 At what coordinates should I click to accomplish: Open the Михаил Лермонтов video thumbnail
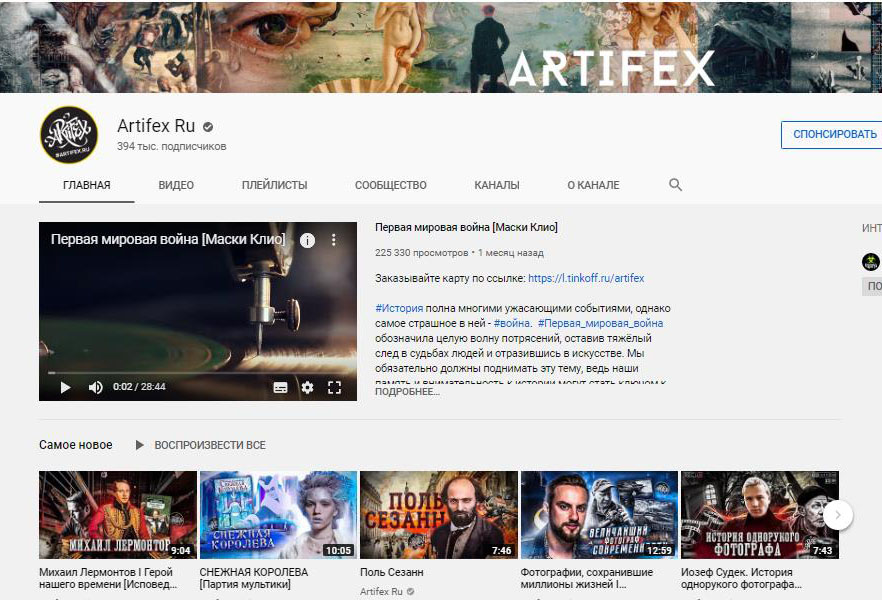coord(118,514)
